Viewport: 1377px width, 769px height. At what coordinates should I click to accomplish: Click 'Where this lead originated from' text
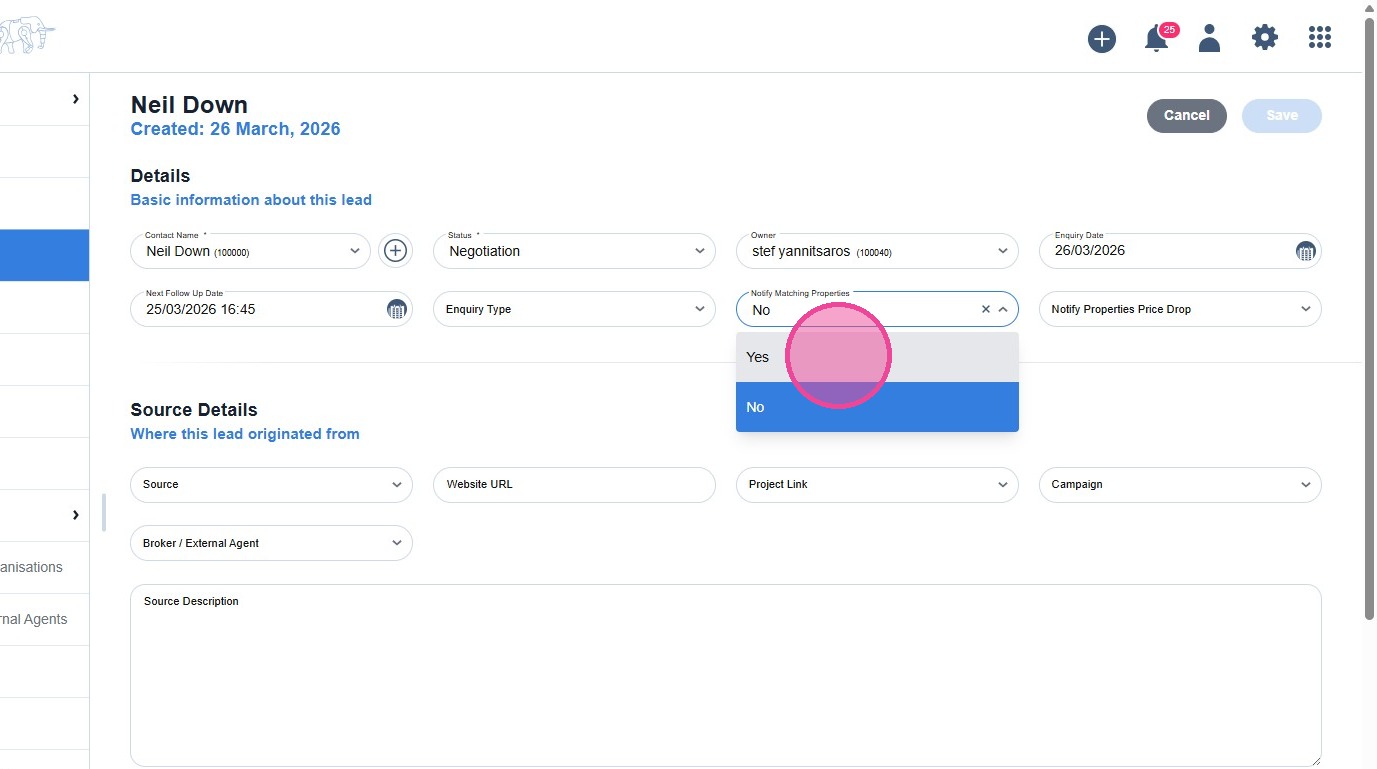[245, 434]
